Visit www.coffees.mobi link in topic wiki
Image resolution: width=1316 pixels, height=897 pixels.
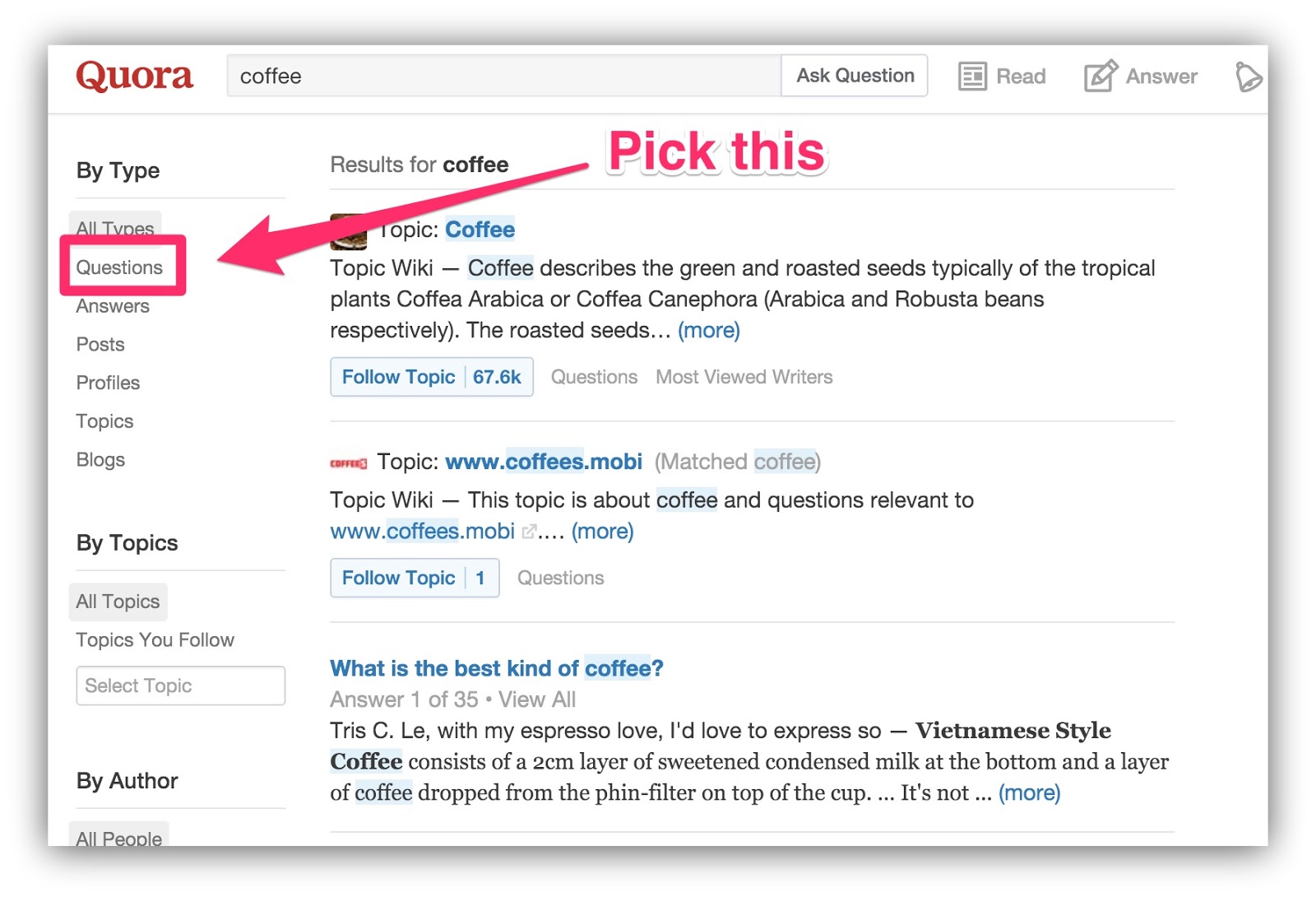(x=423, y=532)
